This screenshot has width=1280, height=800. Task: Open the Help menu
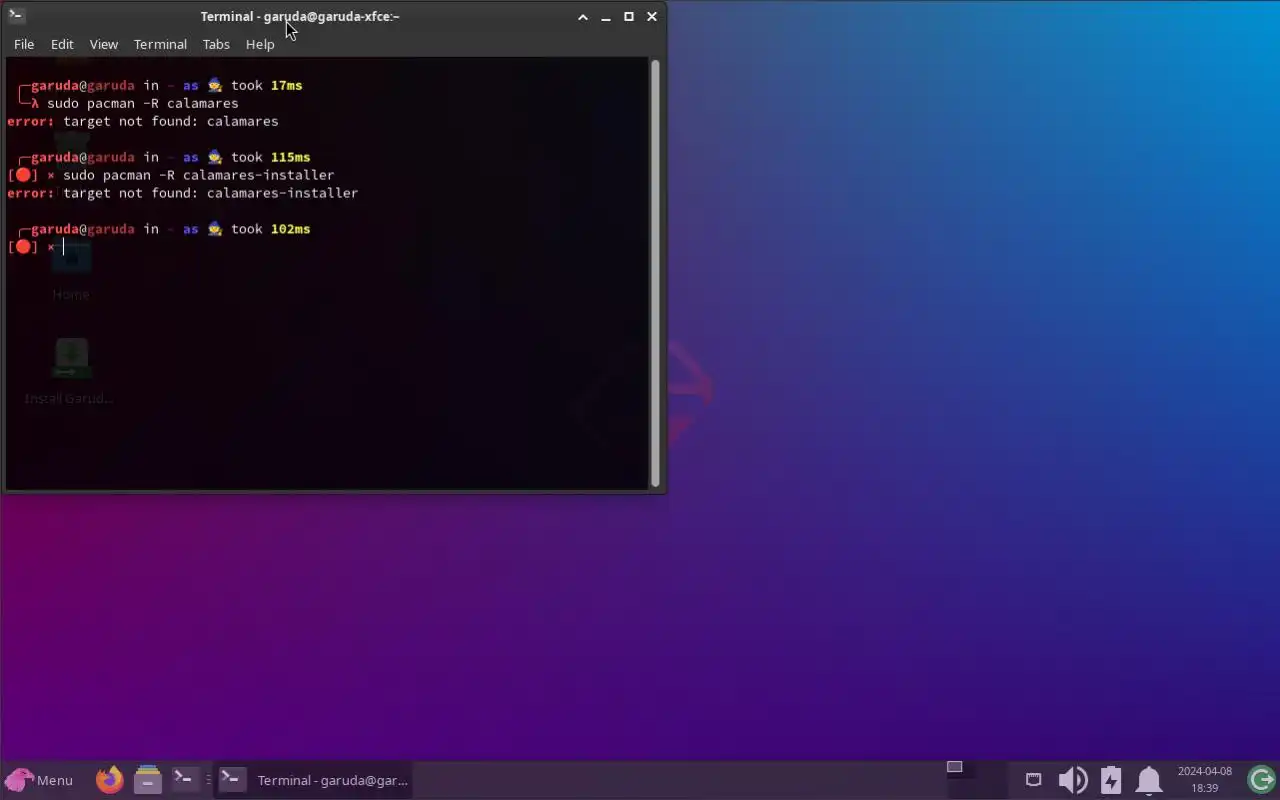[260, 44]
